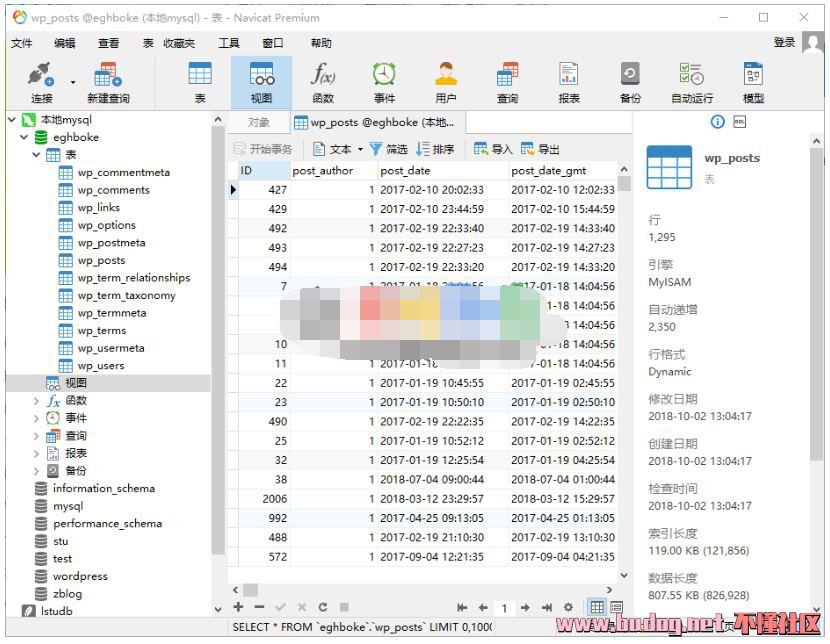830x644 pixels.
Task: Go to last page of records
Action: [x=547, y=607]
